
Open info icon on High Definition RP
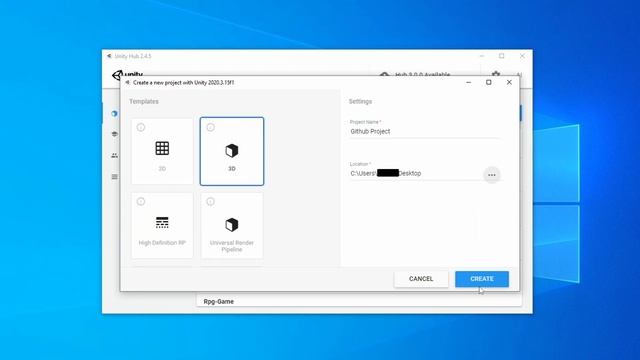pyautogui.click(x=141, y=202)
